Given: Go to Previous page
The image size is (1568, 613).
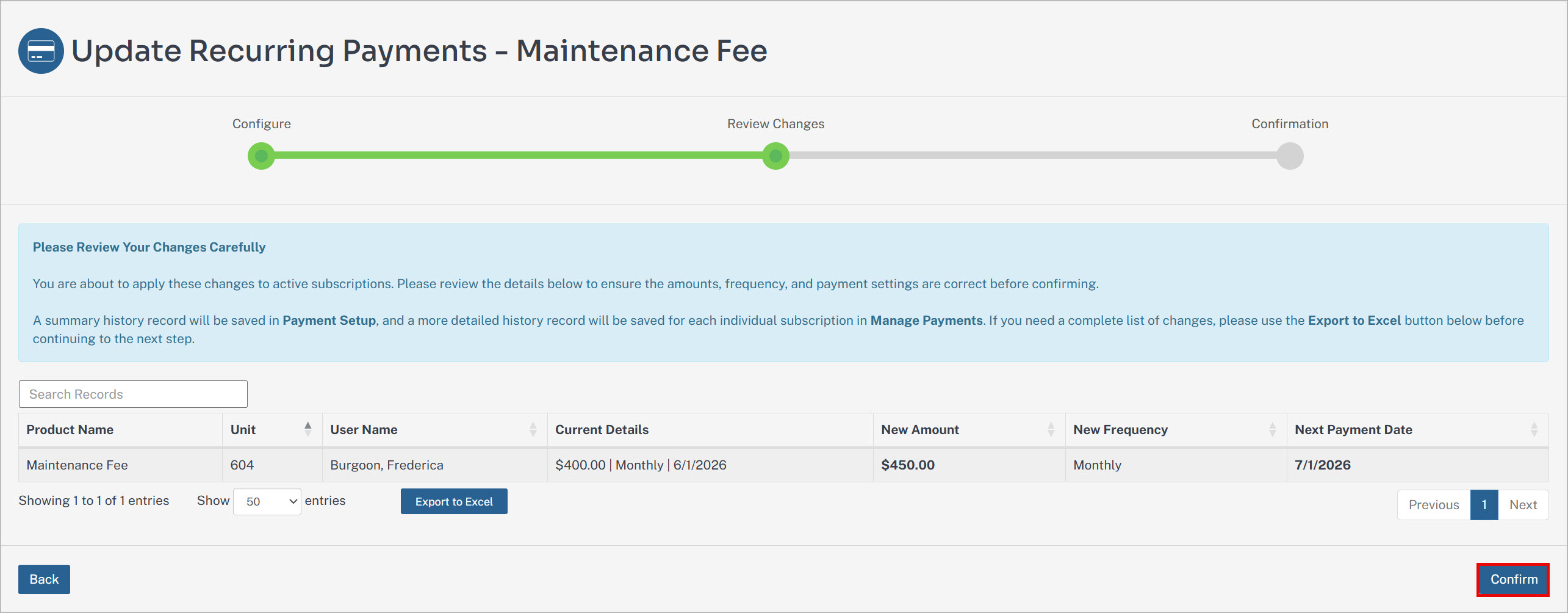Looking at the screenshot, I should tap(1434, 505).
